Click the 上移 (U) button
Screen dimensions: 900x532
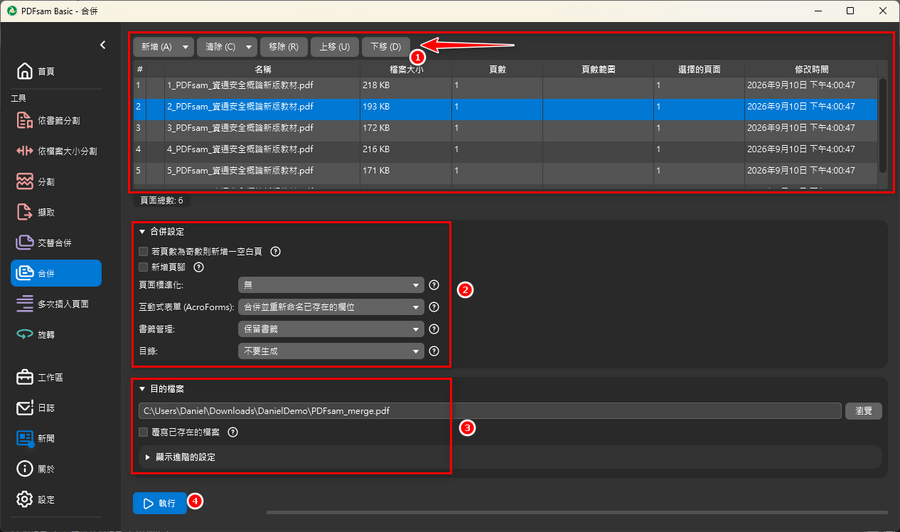pos(335,46)
